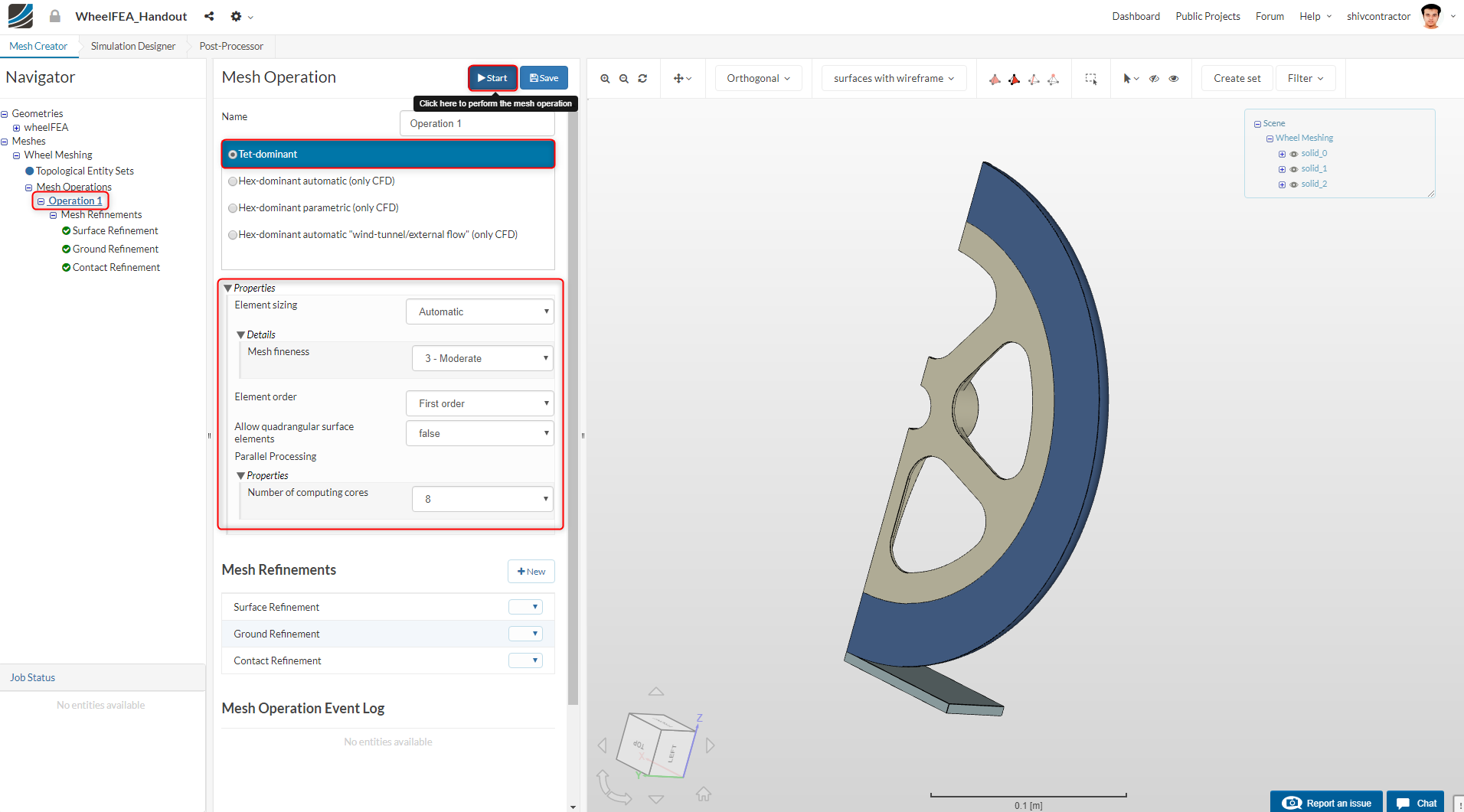The image size is (1464, 812).
Task: Rotate view down with the bottom triangle arrow
Action: tap(656, 799)
